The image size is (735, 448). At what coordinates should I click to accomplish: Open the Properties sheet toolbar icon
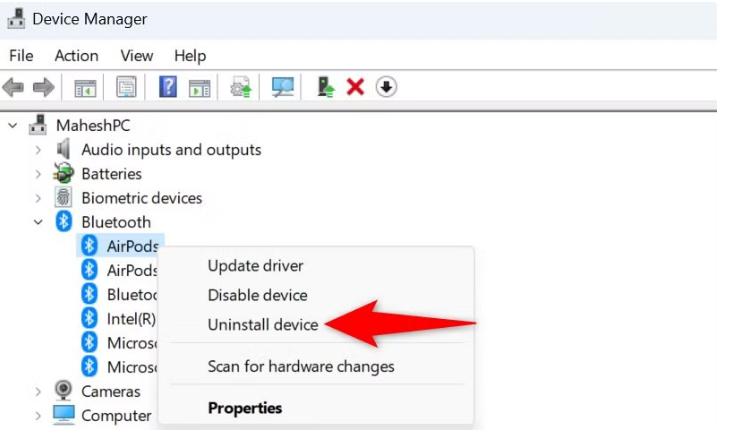coord(126,87)
